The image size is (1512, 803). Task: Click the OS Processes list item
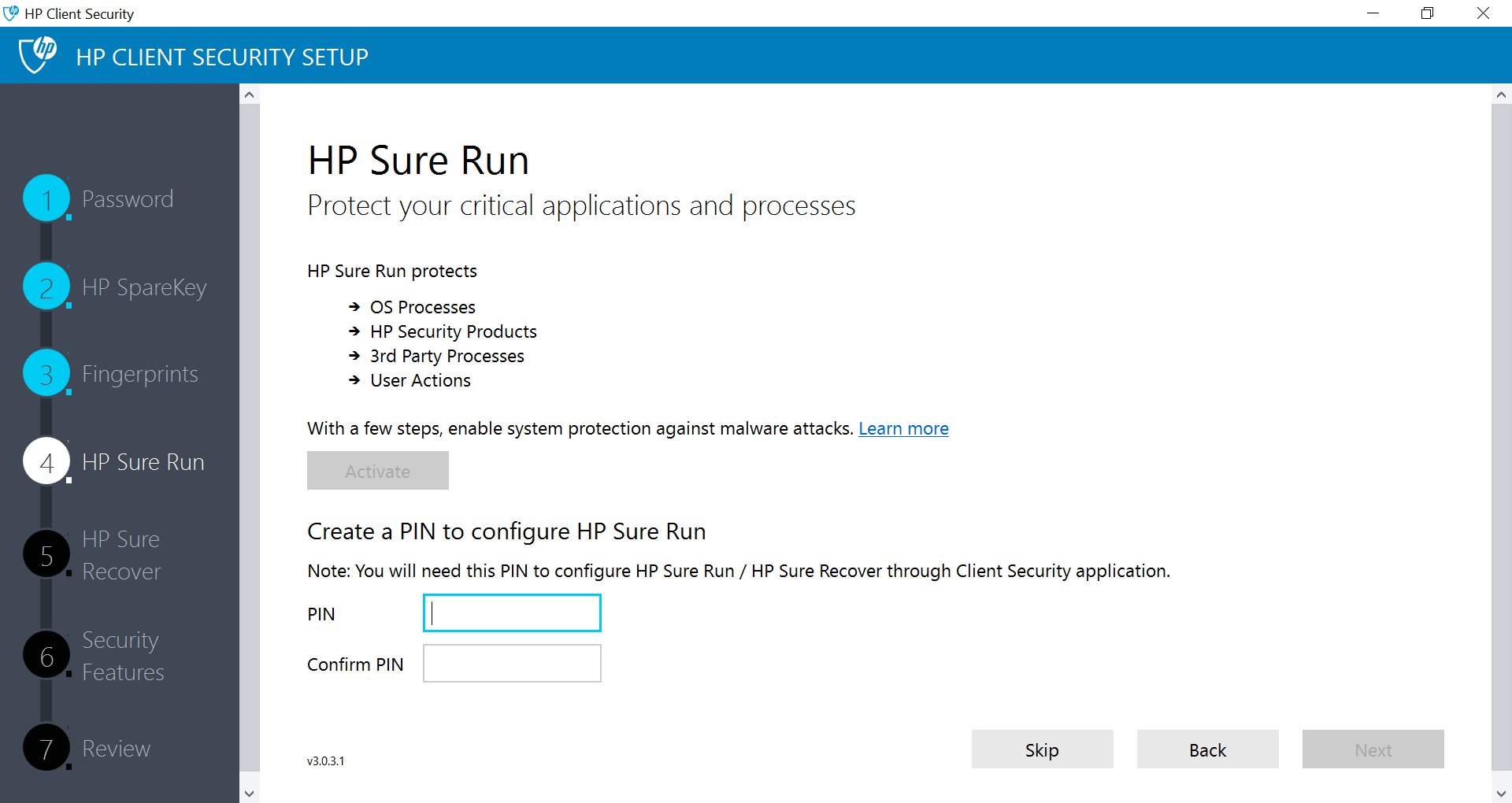(x=423, y=307)
